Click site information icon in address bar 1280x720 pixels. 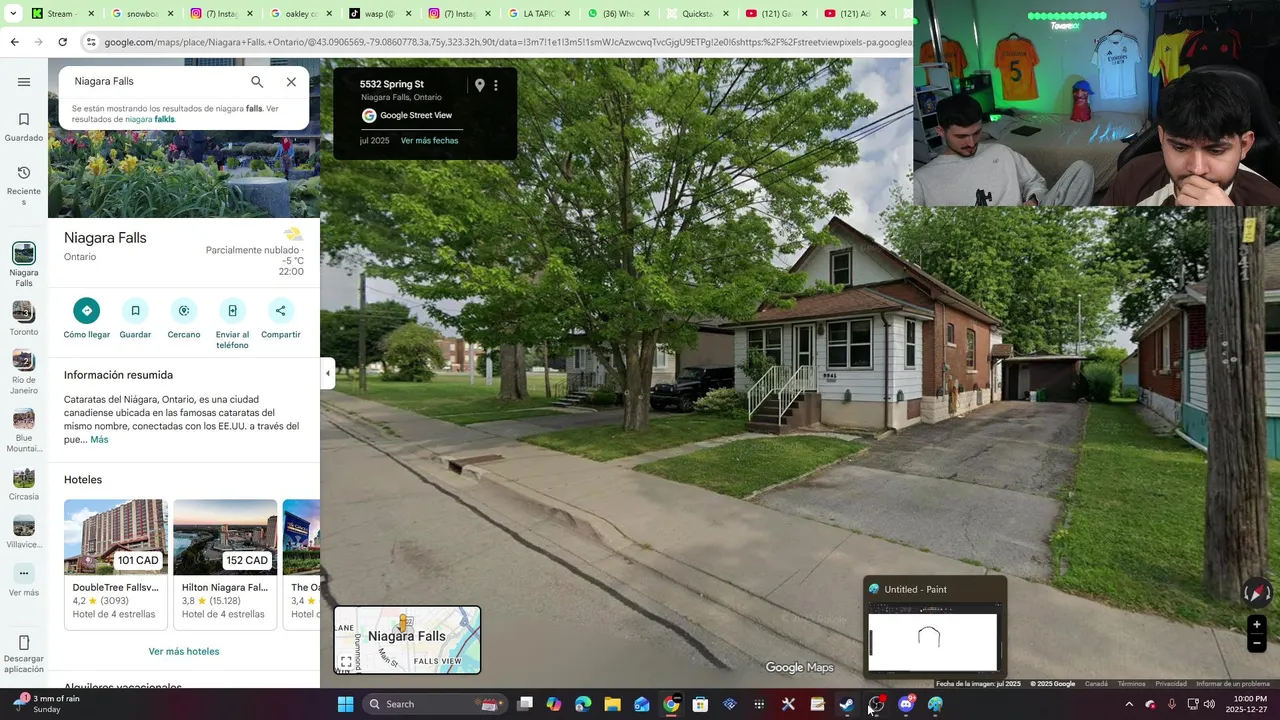click(91, 42)
